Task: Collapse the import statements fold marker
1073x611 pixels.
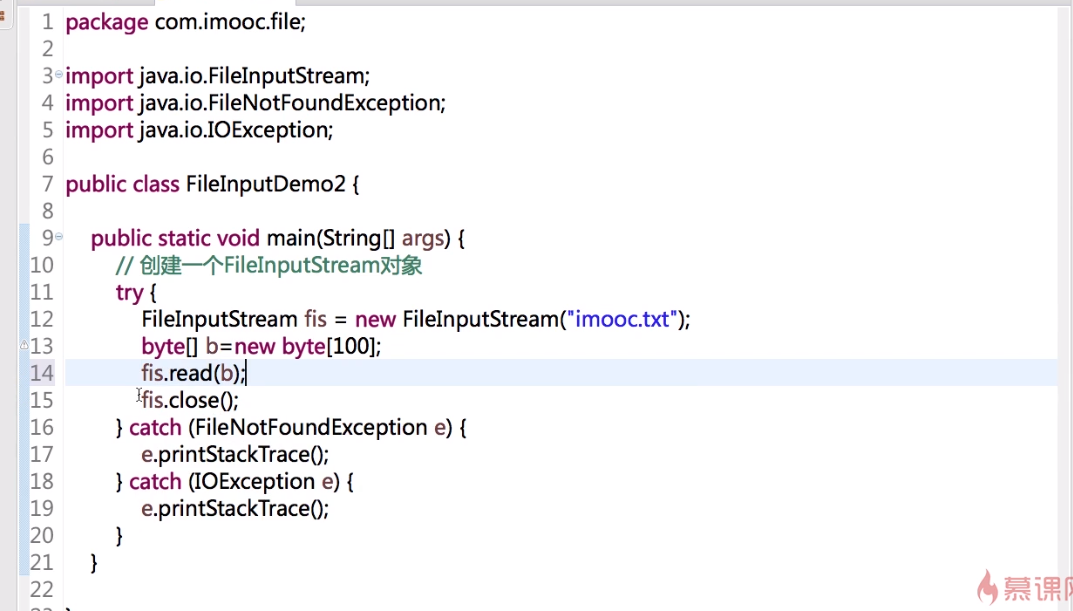Action: click(x=58, y=75)
